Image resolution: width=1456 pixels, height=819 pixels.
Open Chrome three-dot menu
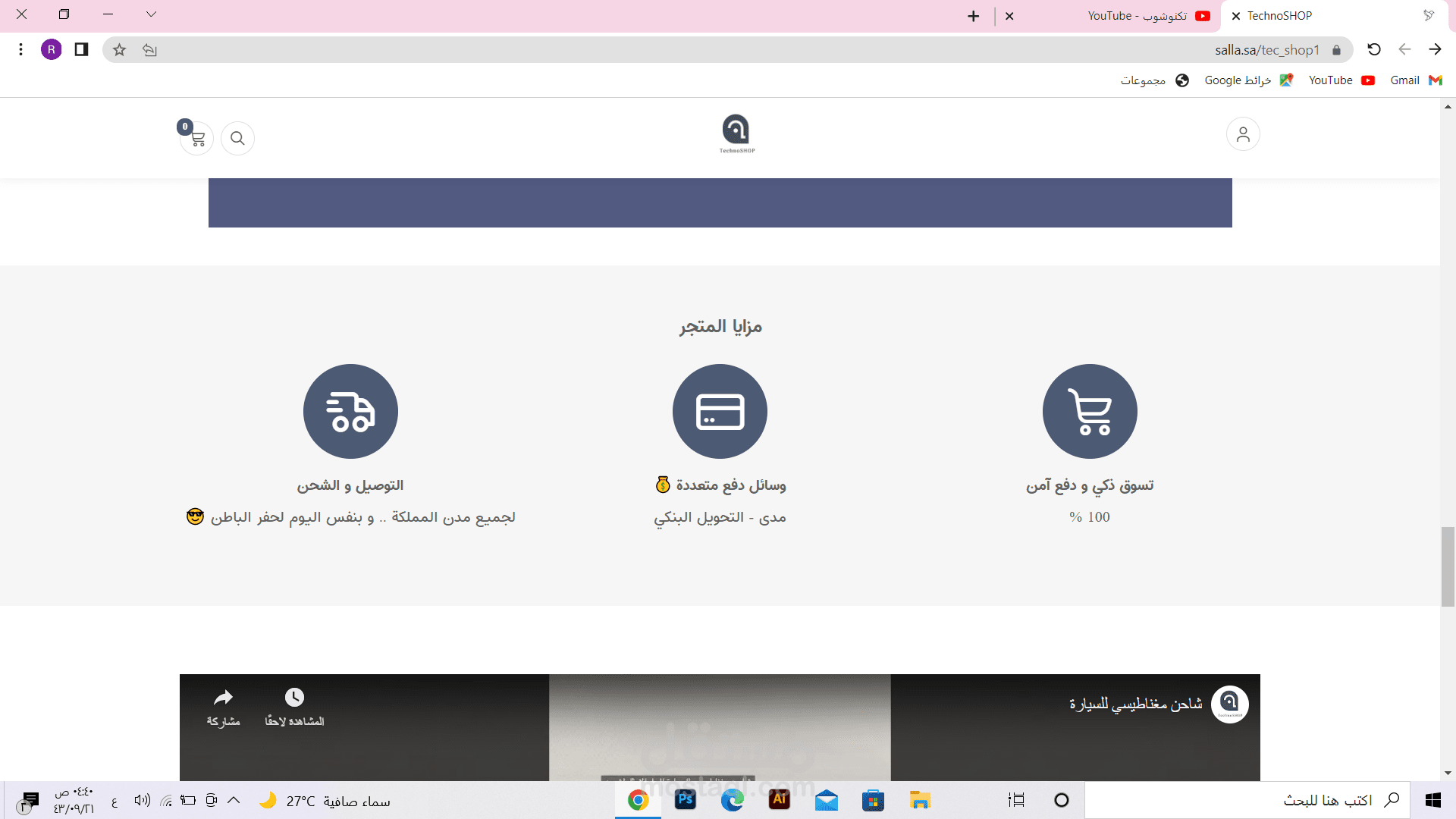(20, 50)
